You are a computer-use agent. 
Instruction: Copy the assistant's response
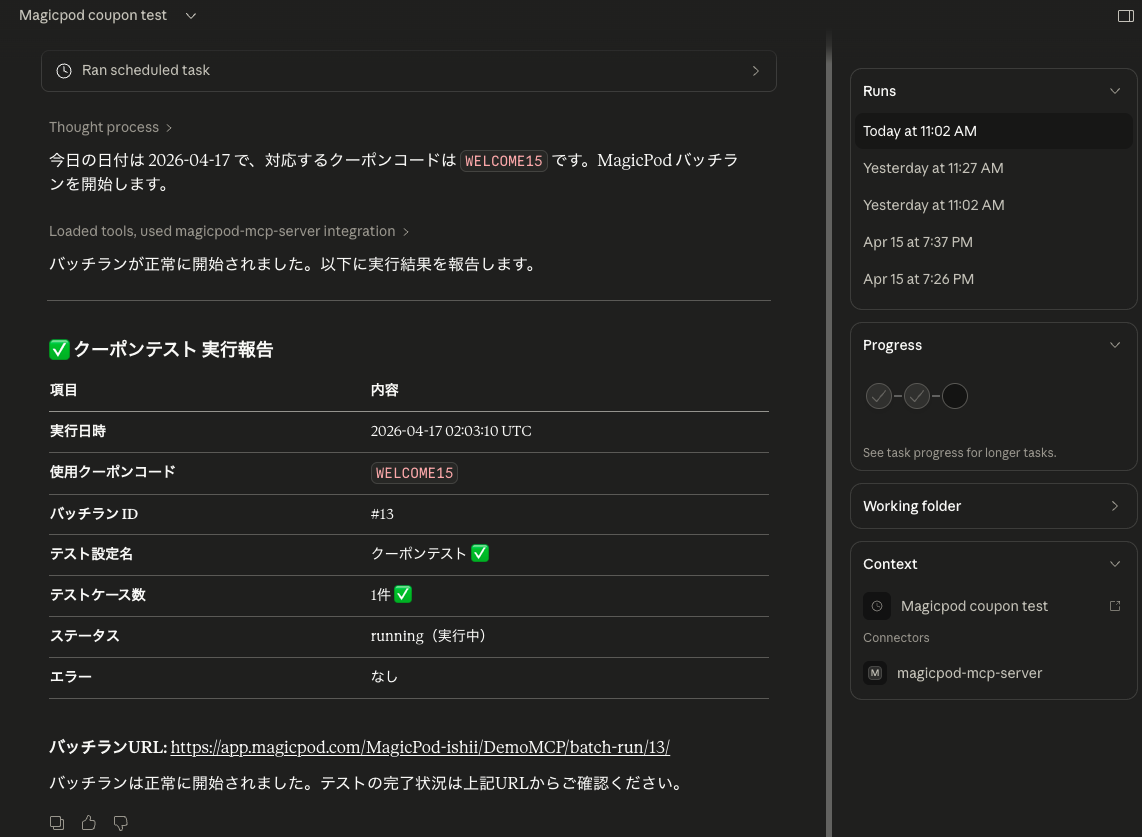(57, 822)
